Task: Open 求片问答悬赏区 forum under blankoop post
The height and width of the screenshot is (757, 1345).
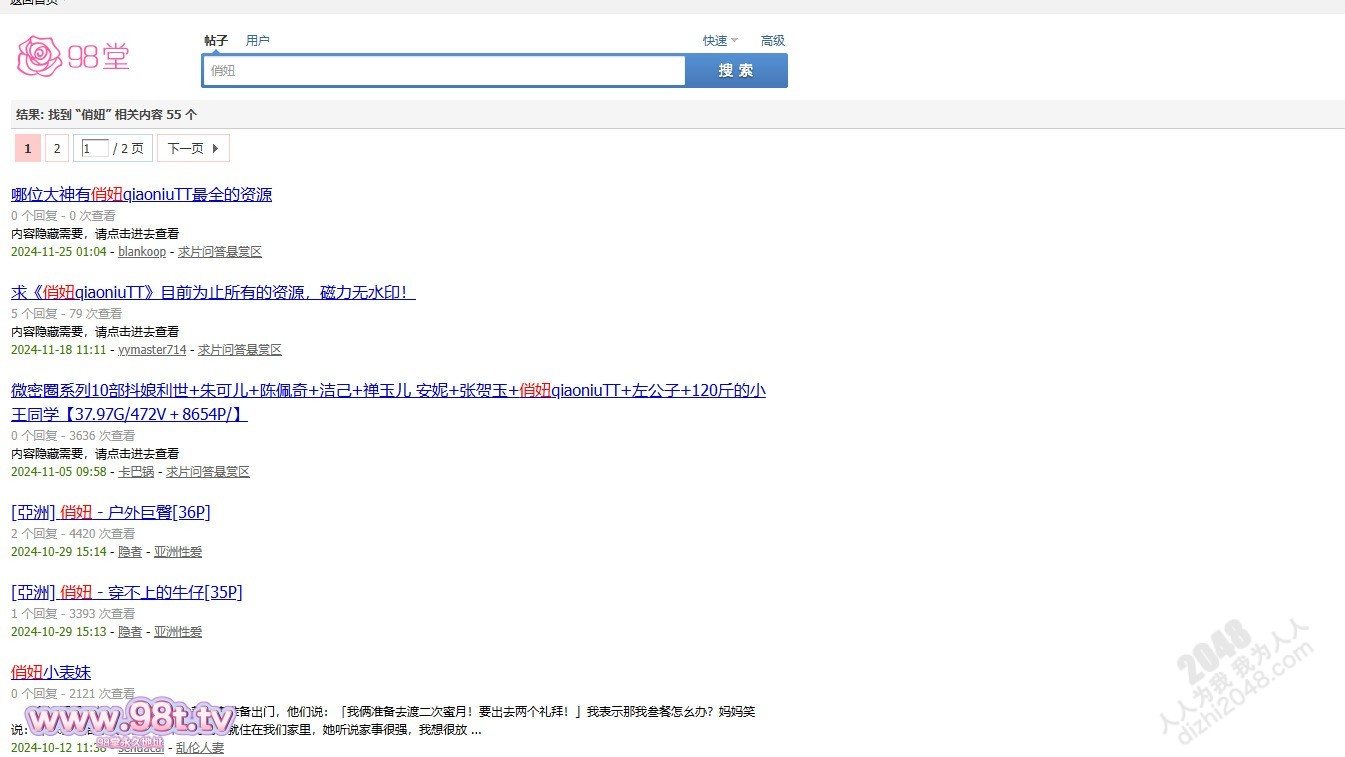Action: [x=220, y=252]
